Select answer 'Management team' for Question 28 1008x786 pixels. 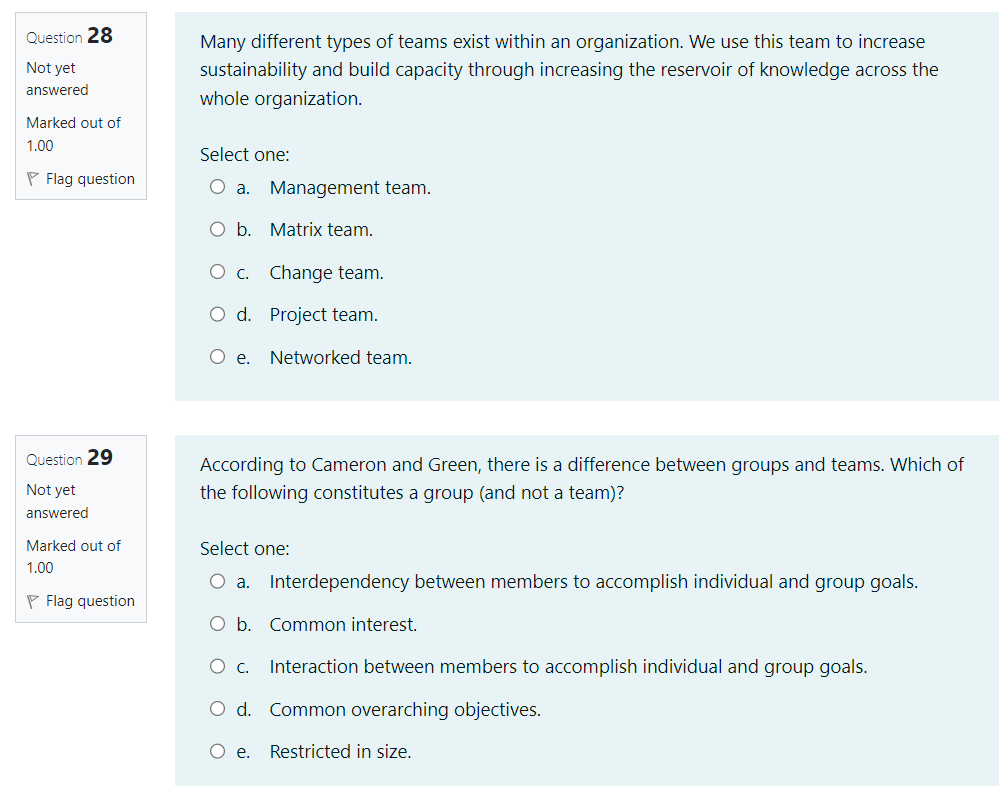[217, 186]
